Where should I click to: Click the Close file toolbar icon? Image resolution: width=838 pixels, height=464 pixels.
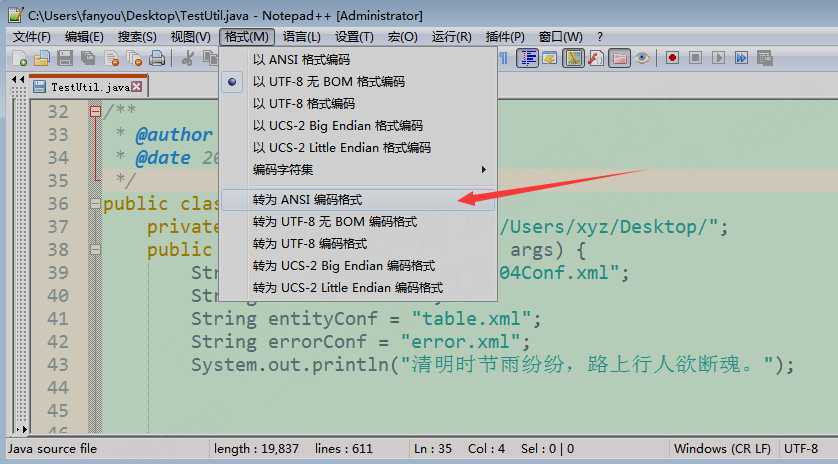tap(111, 58)
